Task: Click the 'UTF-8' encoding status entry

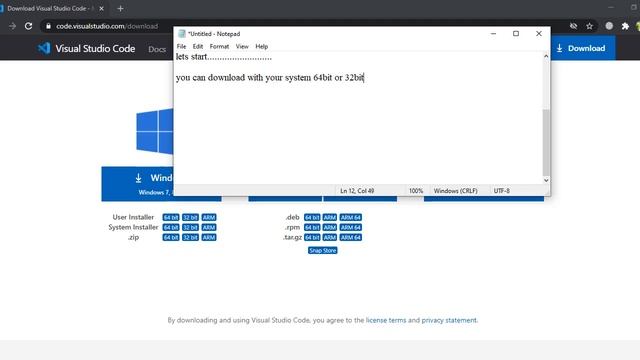Action: [x=502, y=191]
